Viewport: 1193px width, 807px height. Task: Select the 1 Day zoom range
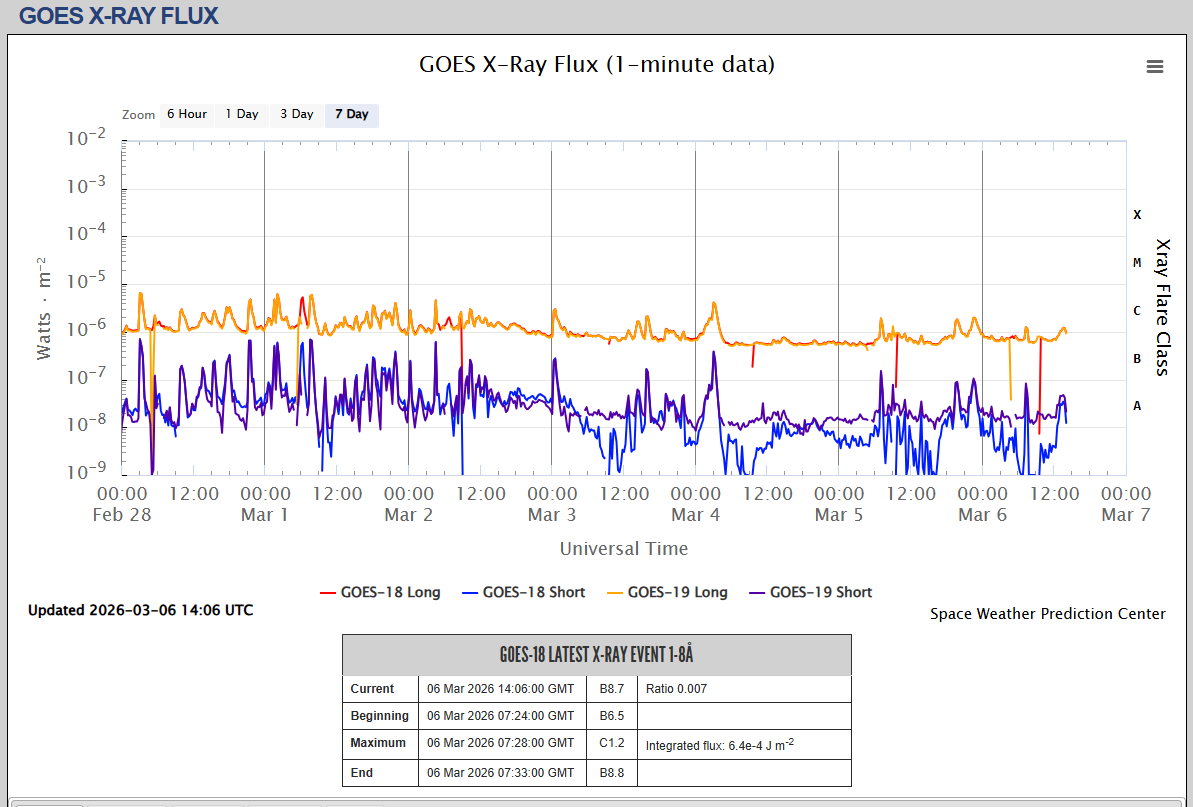click(x=242, y=114)
